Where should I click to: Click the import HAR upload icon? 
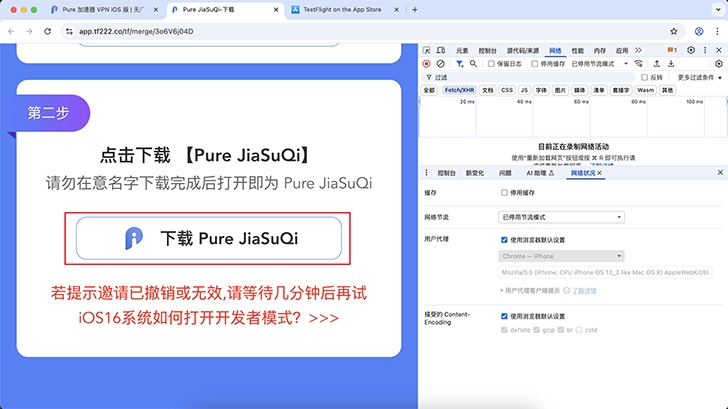click(657, 63)
